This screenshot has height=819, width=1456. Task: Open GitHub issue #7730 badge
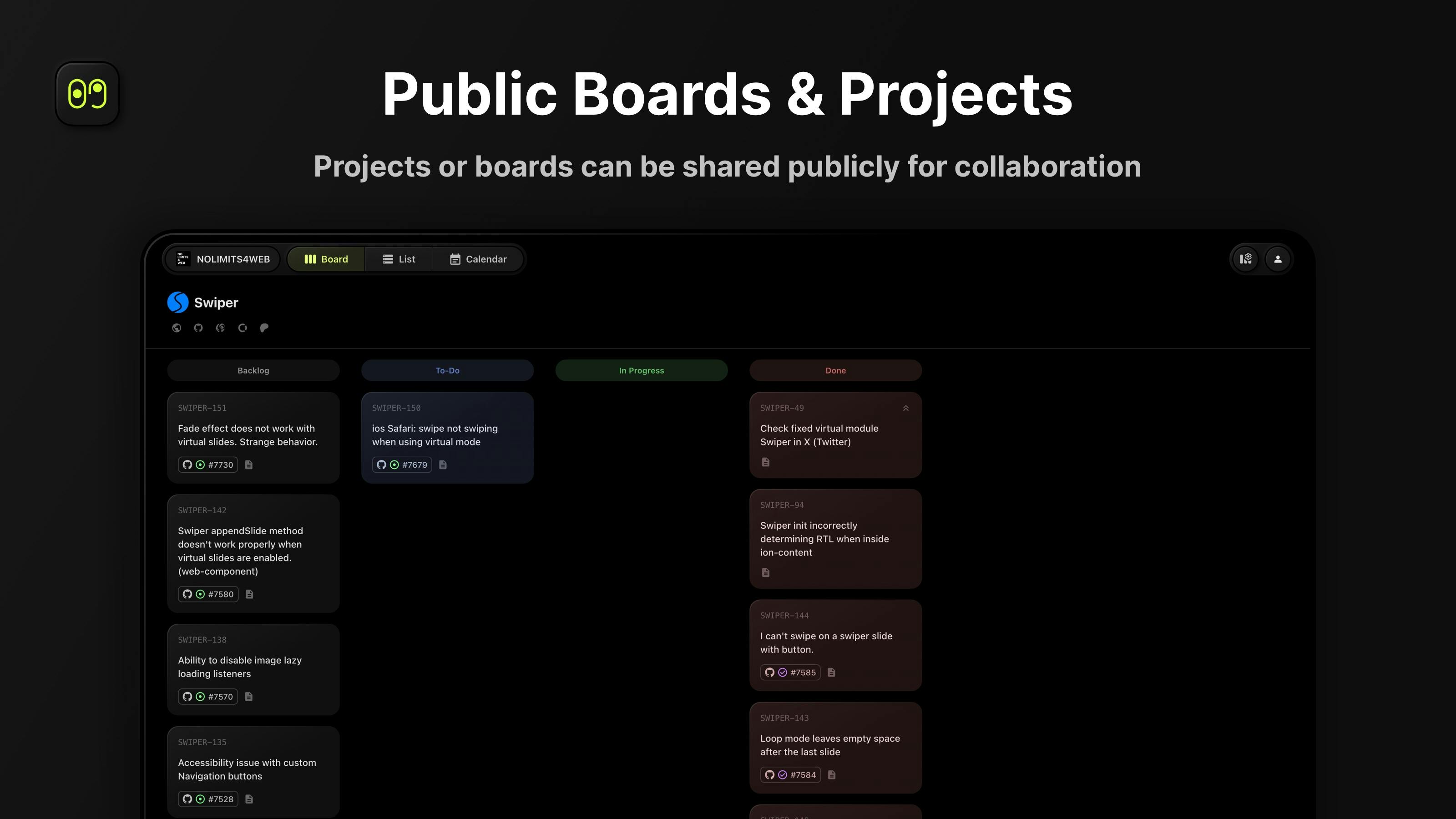207,465
